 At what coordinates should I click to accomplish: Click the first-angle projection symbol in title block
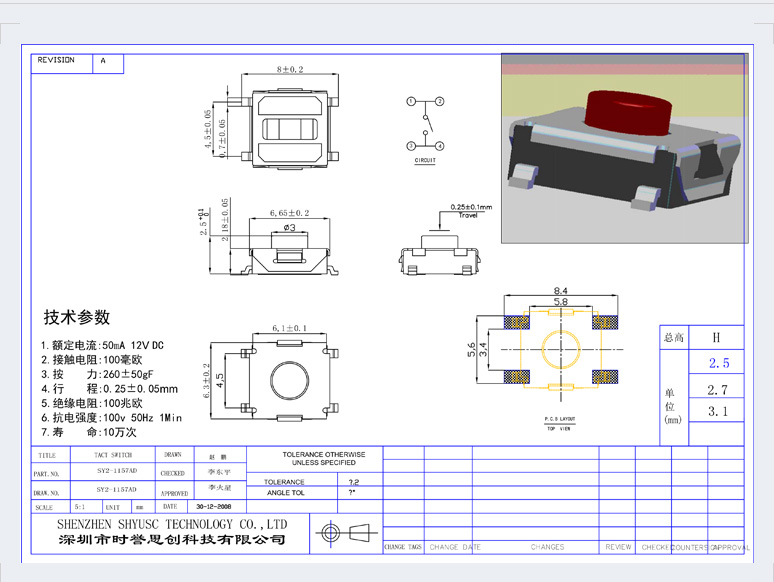pos(346,533)
